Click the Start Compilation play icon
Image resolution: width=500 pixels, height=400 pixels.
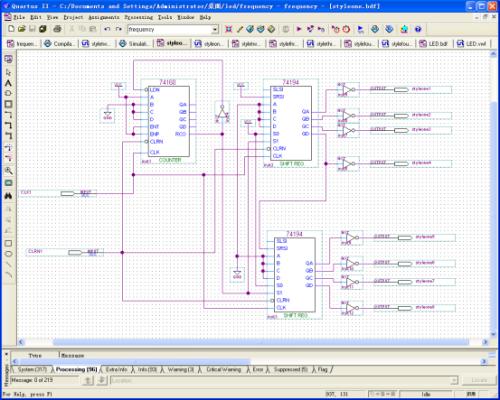point(299,29)
